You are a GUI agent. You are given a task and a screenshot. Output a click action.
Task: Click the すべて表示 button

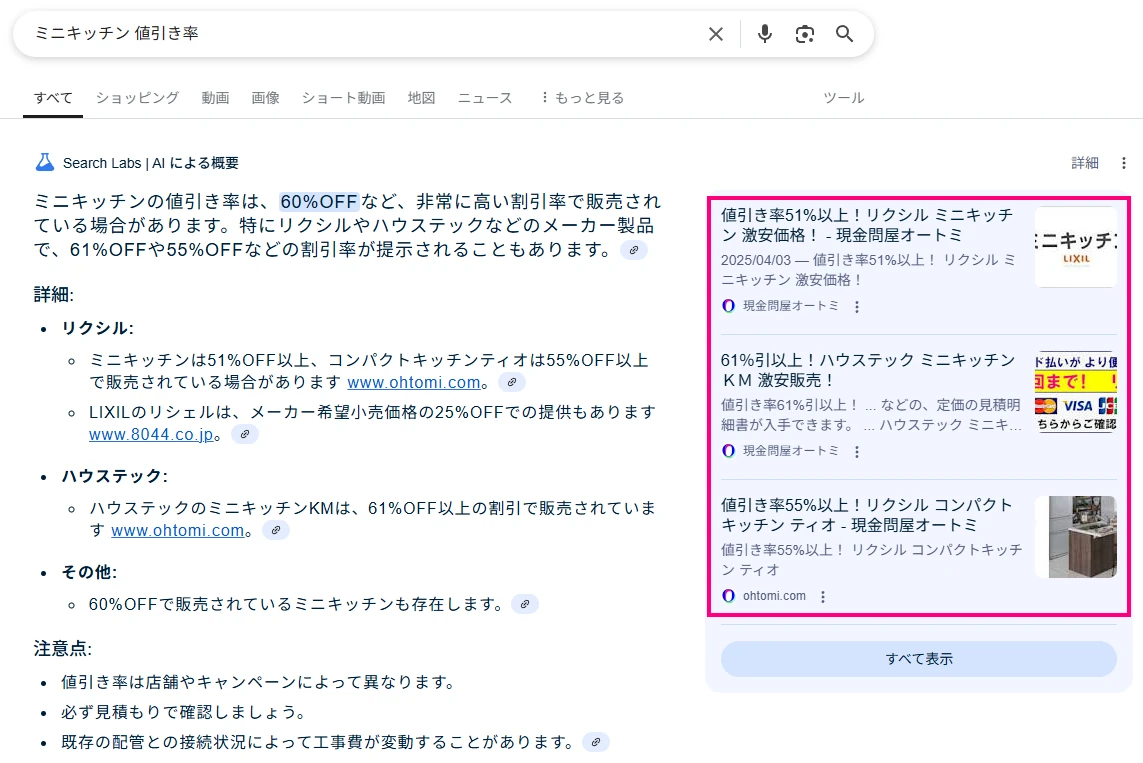tap(918, 659)
